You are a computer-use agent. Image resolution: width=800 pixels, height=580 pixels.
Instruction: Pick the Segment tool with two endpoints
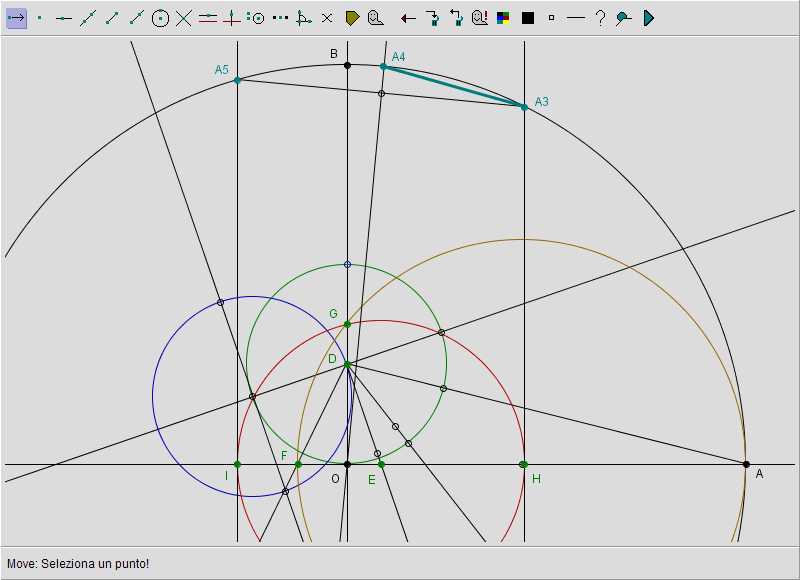[x=112, y=18]
